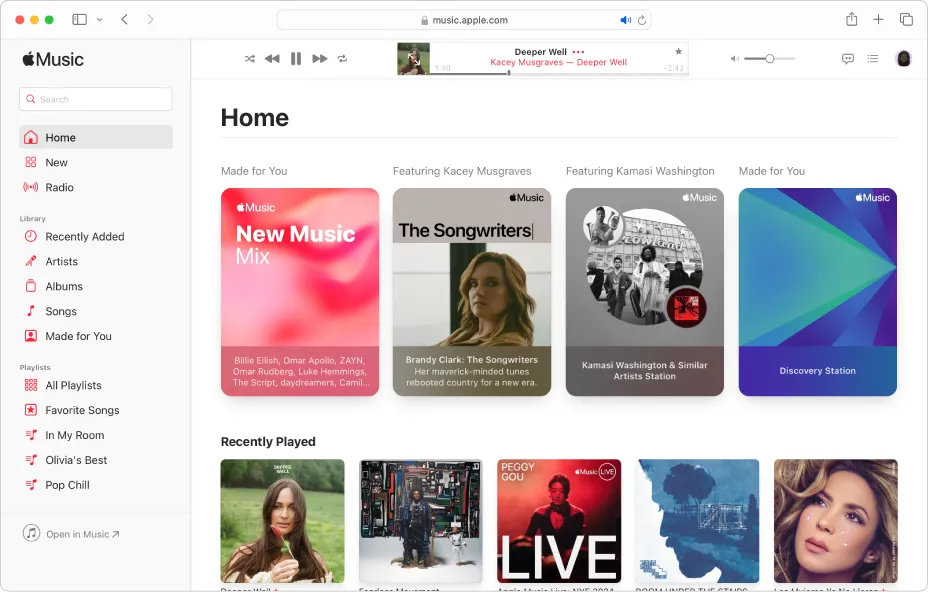Screen dimensions: 932x594
Task: Toggle repeat mode on
Action: coord(344,58)
